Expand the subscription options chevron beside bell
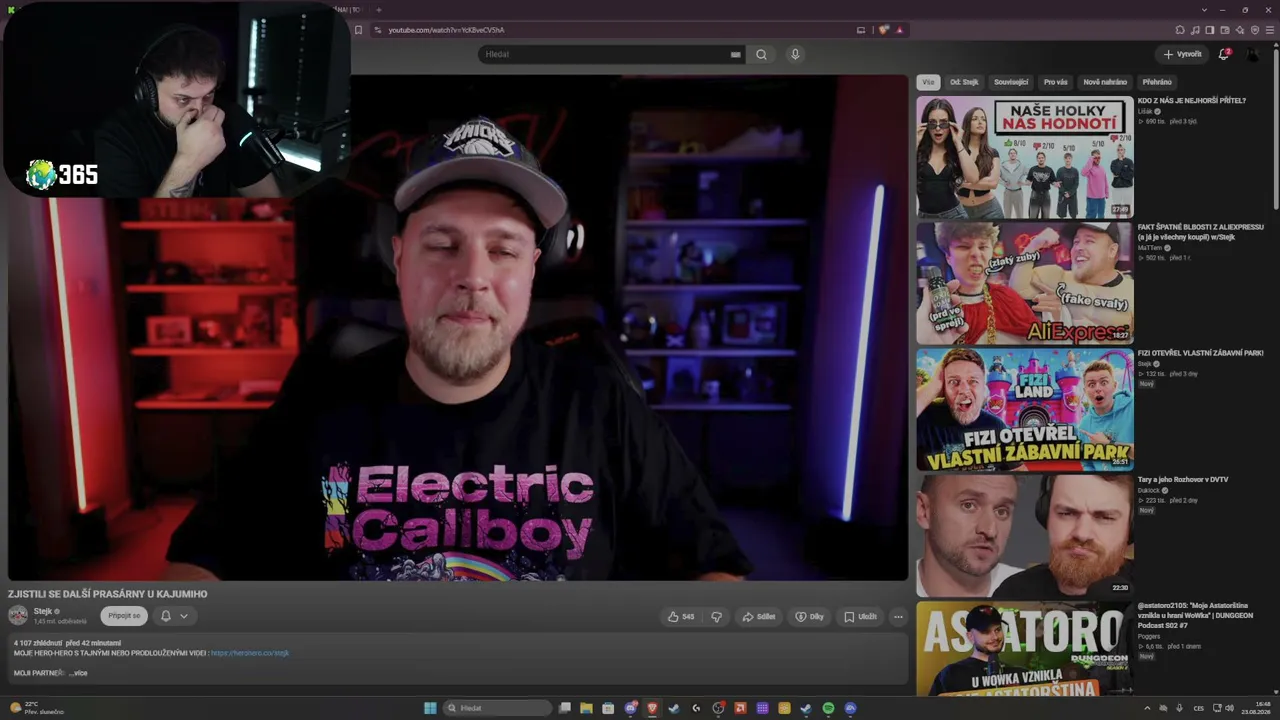1280x720 pixels. [x=184, y=616]
